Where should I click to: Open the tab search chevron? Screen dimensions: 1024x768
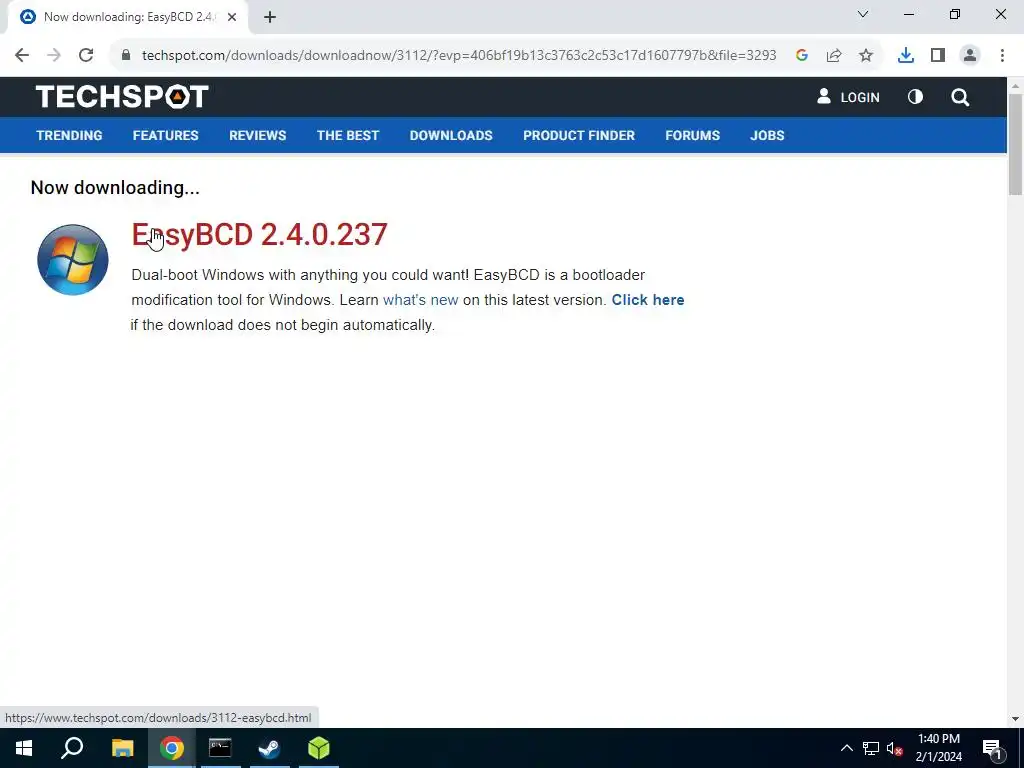click(x=863, y=14)
